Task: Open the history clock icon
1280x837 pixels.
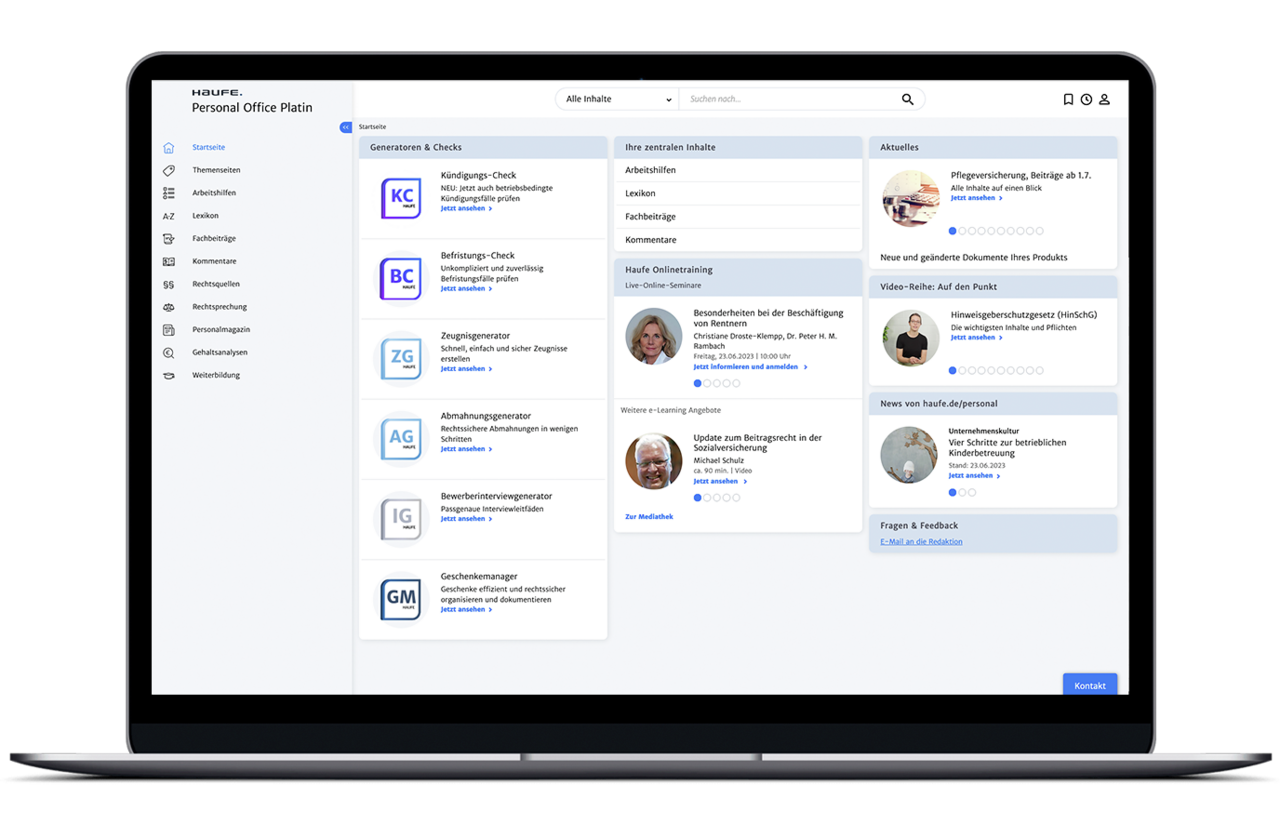Action: [1086, 100]
